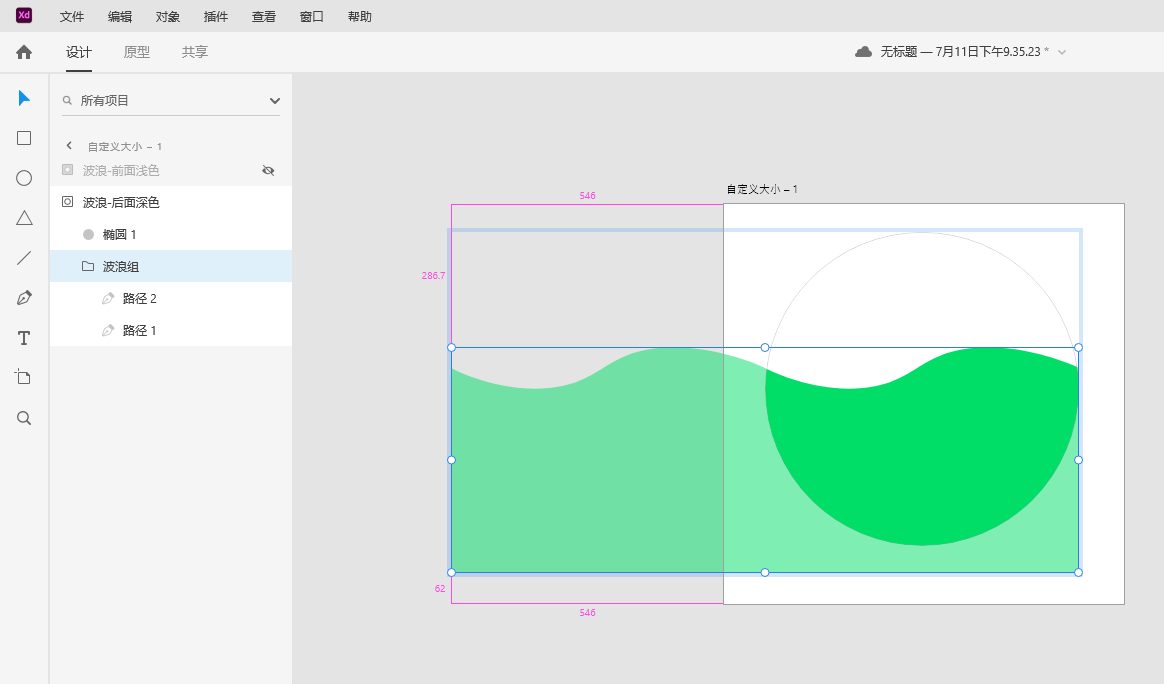Open the 文件 menu
The width and height of the screenshot is (1164, 684).
tap(72, 16)
